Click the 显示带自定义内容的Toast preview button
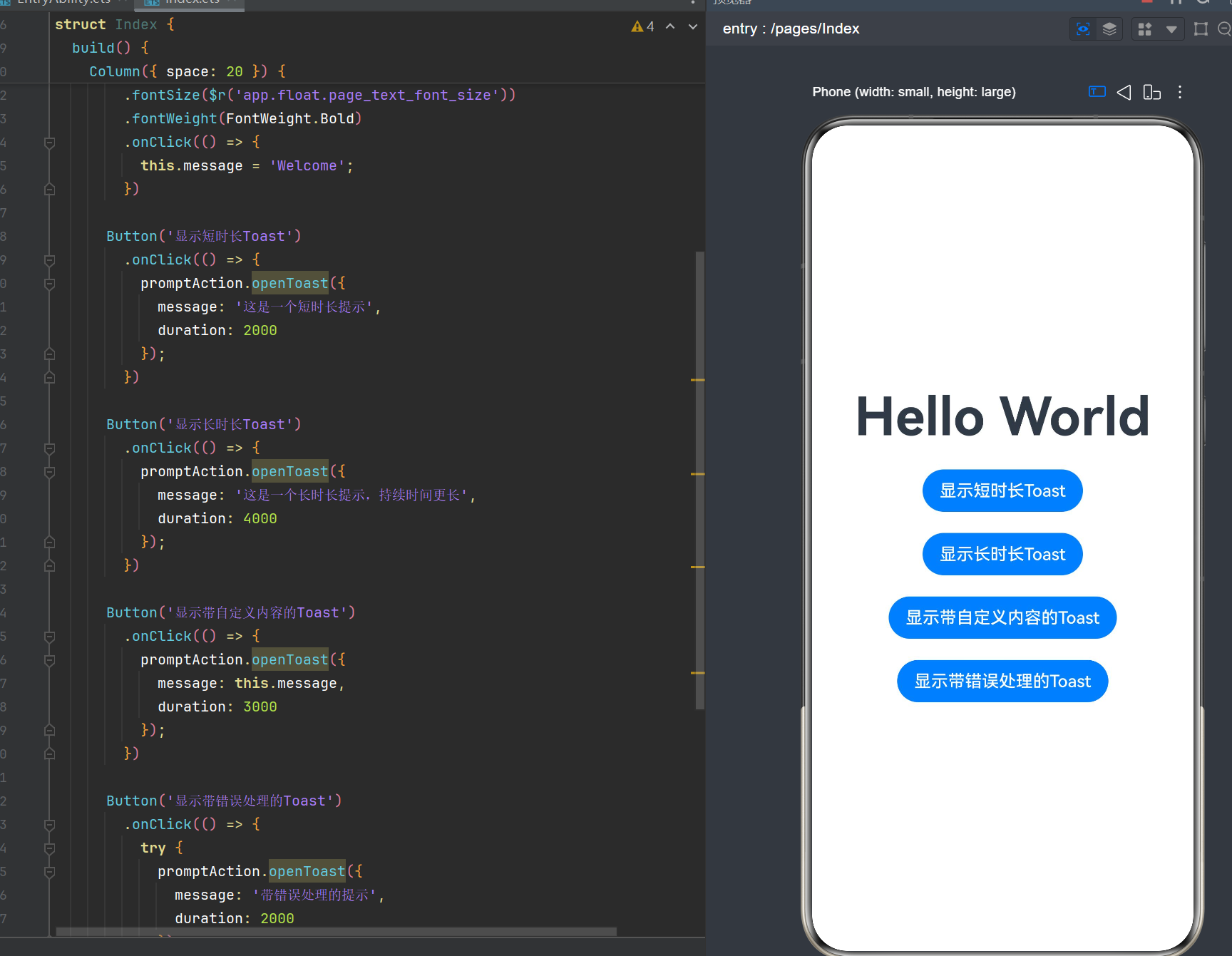Screen dimensions: 1232x956 click(1002, 617)
